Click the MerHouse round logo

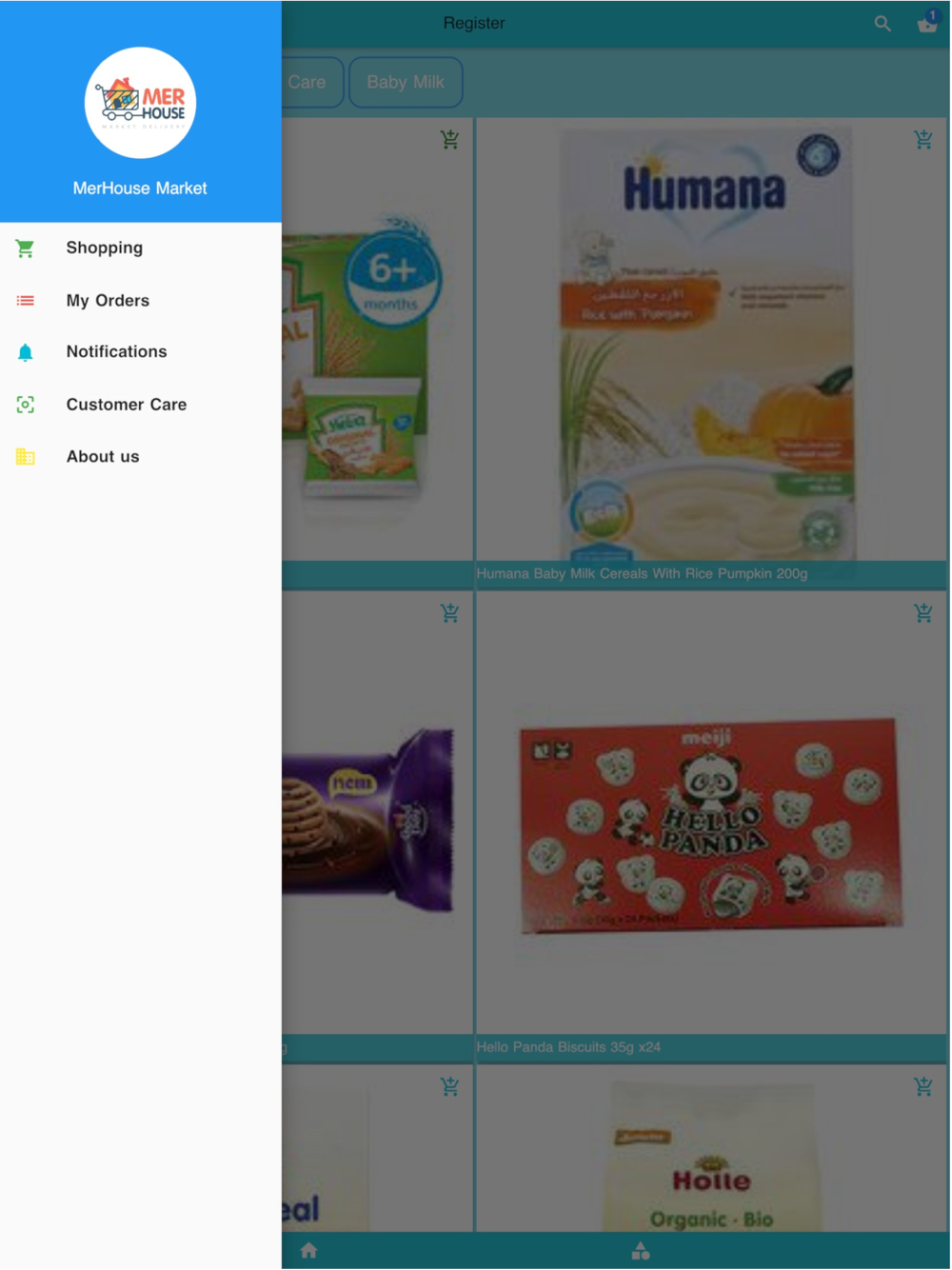click(141, 103)
